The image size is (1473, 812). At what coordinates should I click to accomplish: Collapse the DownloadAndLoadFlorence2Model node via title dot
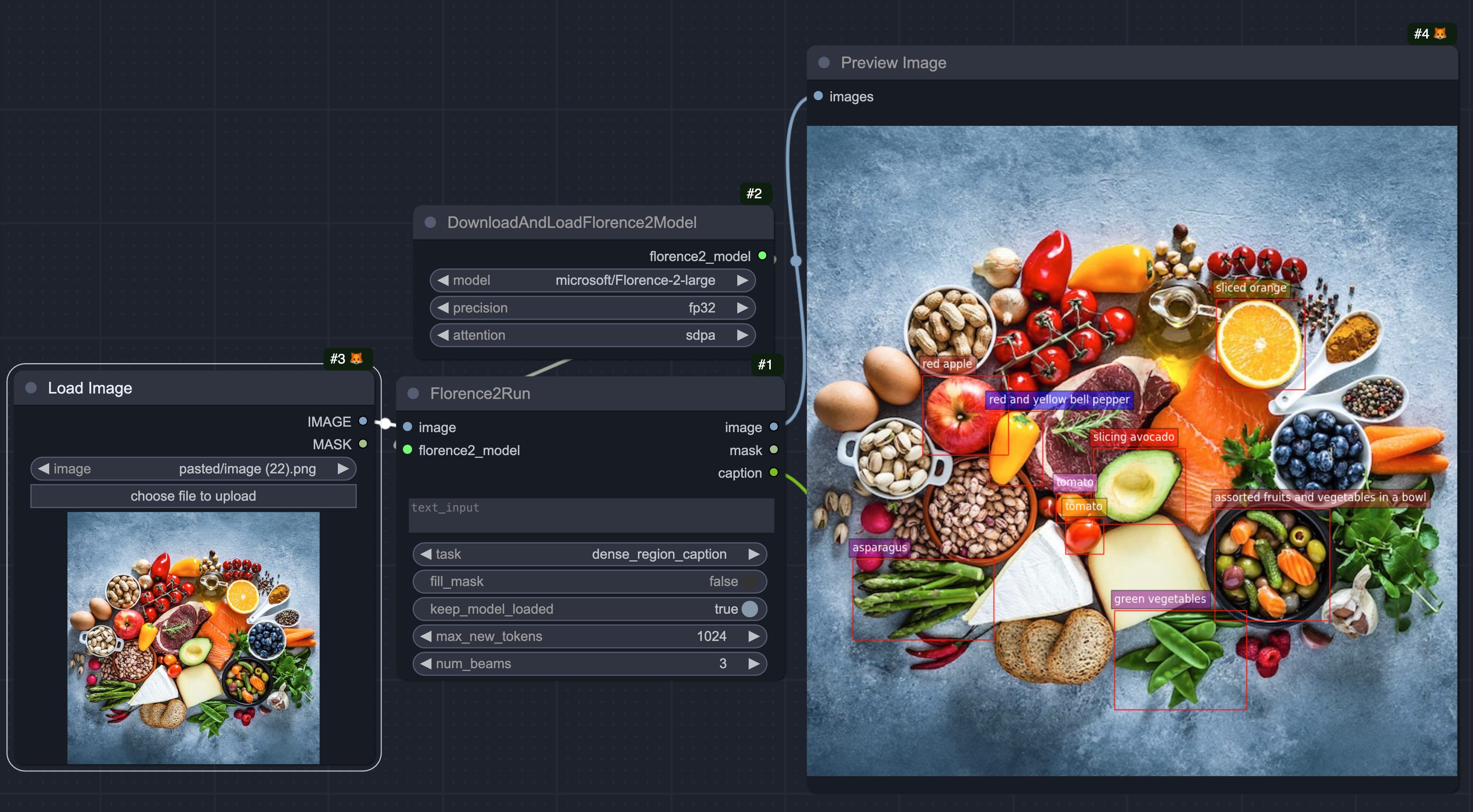pyautogui.click(x=430, y=222)
